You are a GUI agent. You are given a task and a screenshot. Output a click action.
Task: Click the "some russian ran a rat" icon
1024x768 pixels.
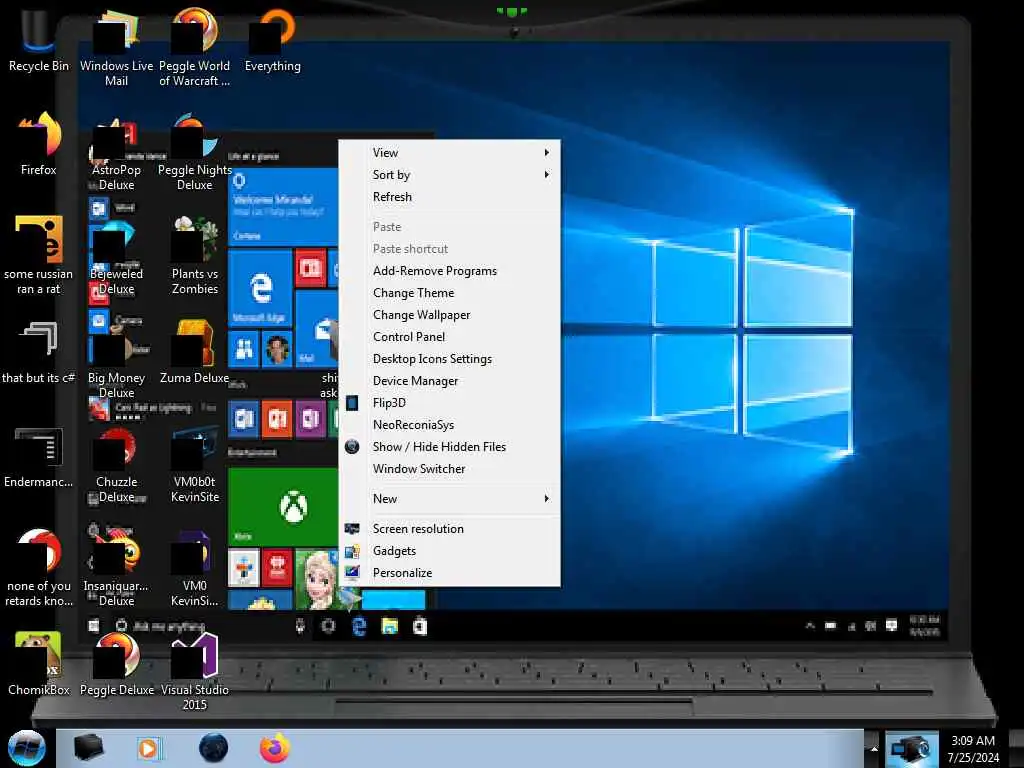(39, 255)
